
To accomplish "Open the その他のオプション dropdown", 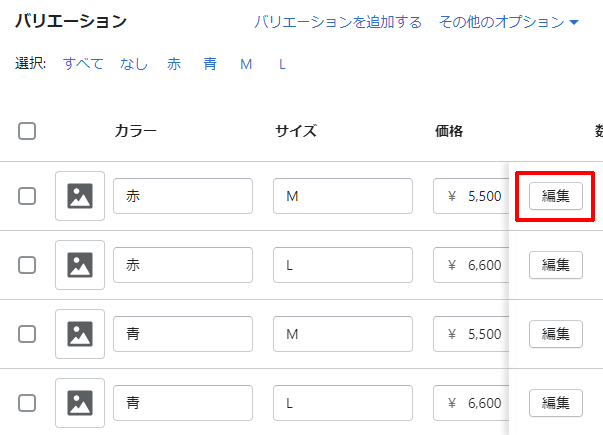I will coord(508,22).
